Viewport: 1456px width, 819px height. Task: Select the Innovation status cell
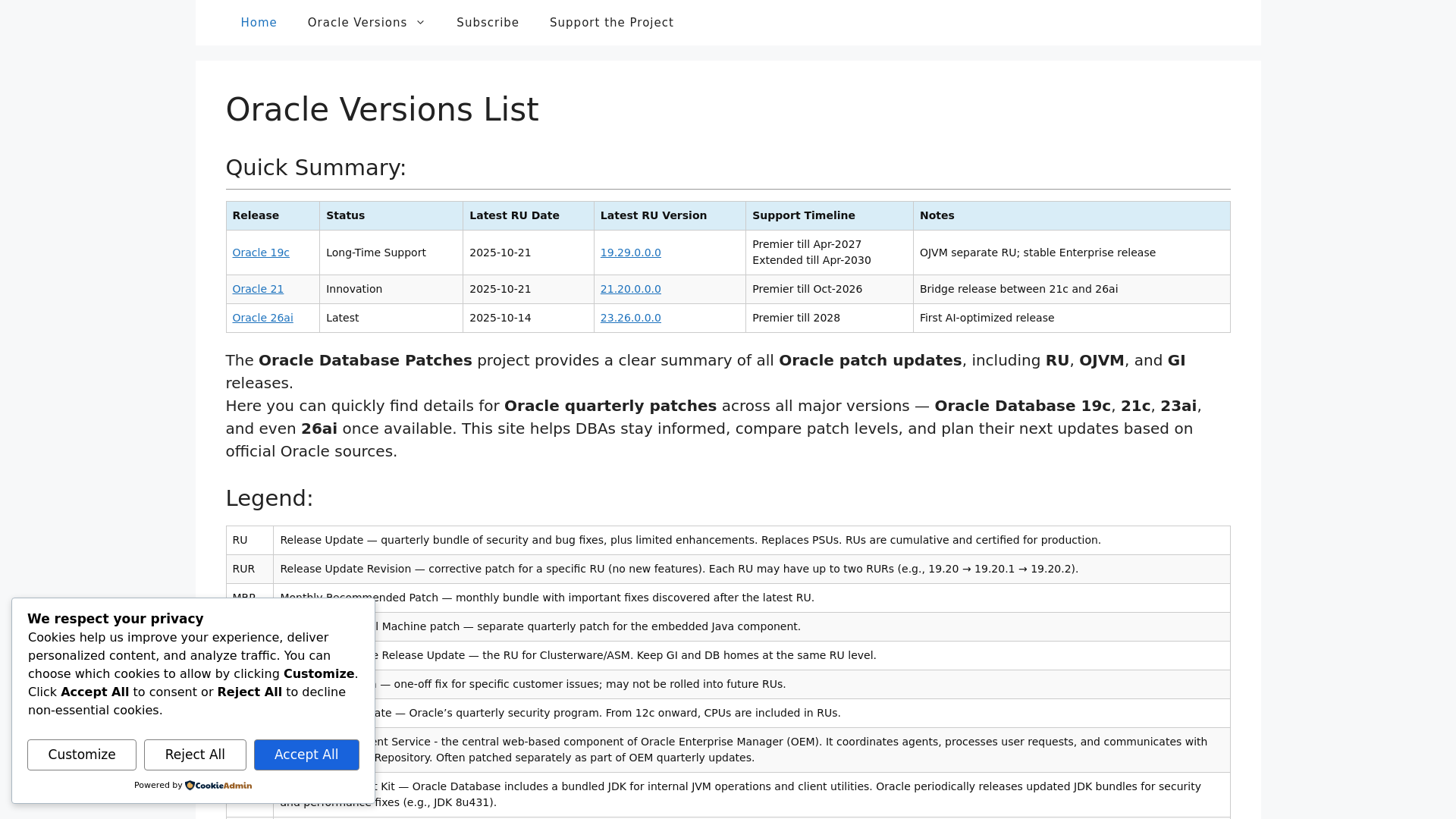[391, 289]
